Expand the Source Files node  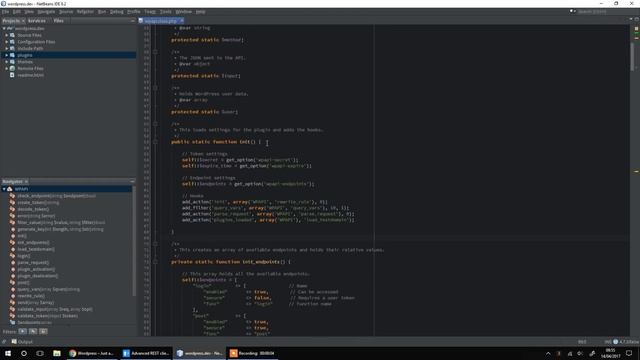(7, 35)
